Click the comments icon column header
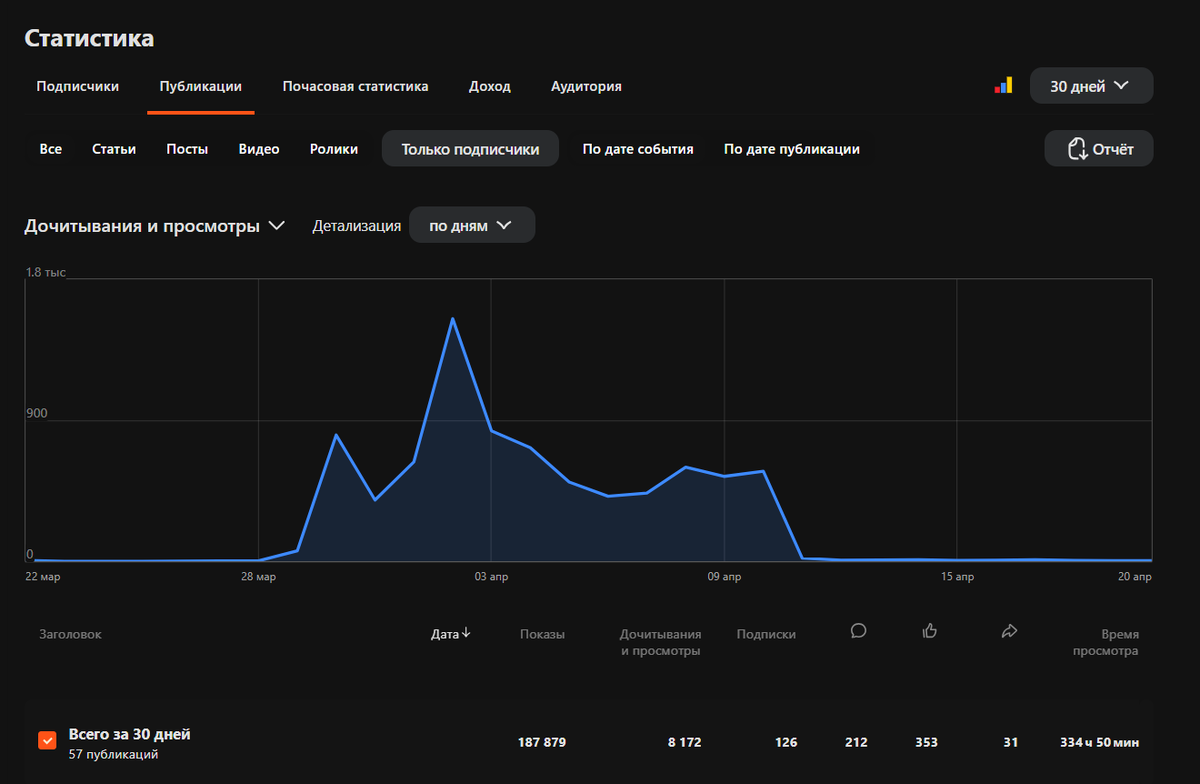The image size is (1200, 784). [858, 631]
